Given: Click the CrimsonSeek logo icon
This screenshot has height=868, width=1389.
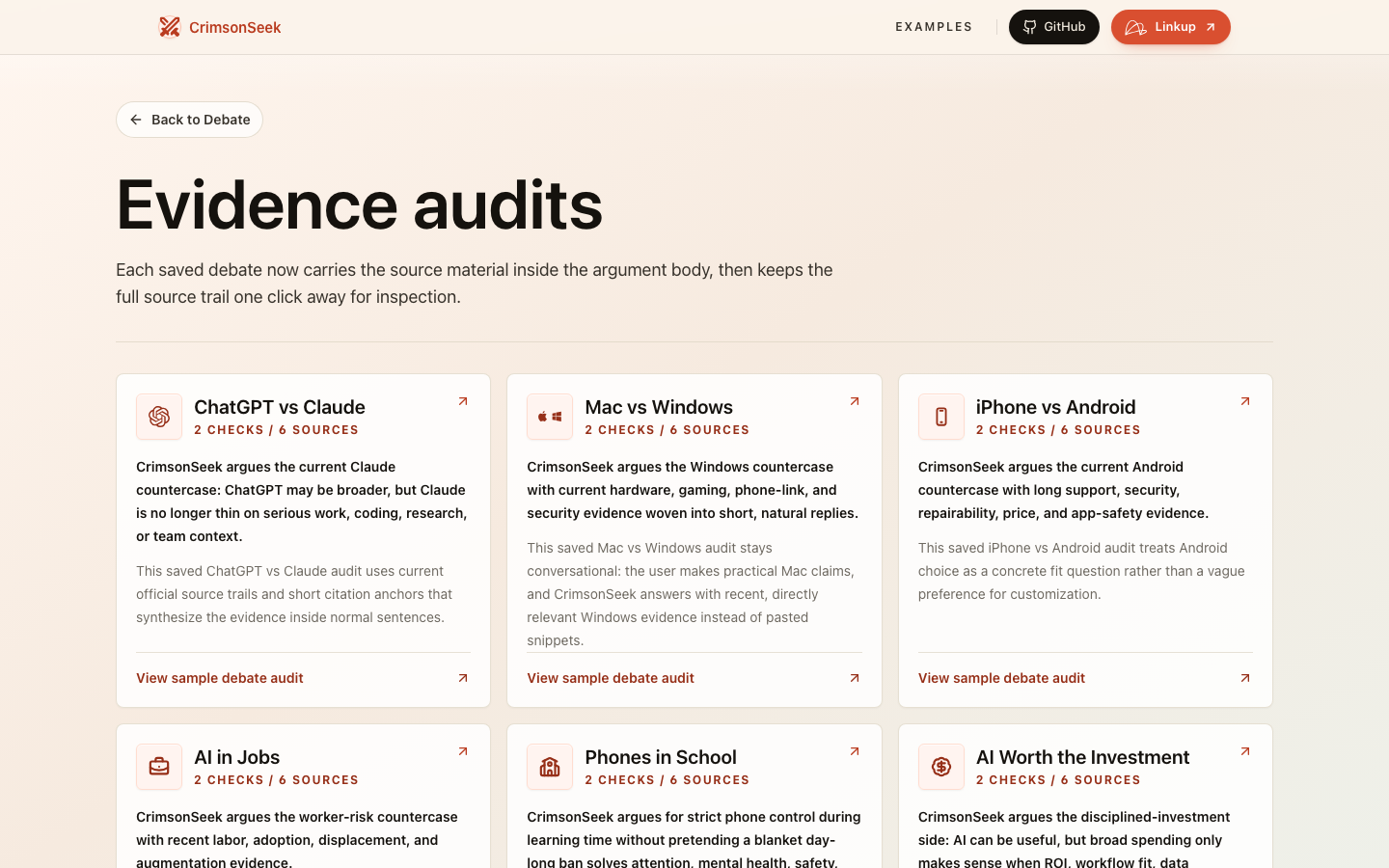Looking at the screenshot, I should click(170, 27).
